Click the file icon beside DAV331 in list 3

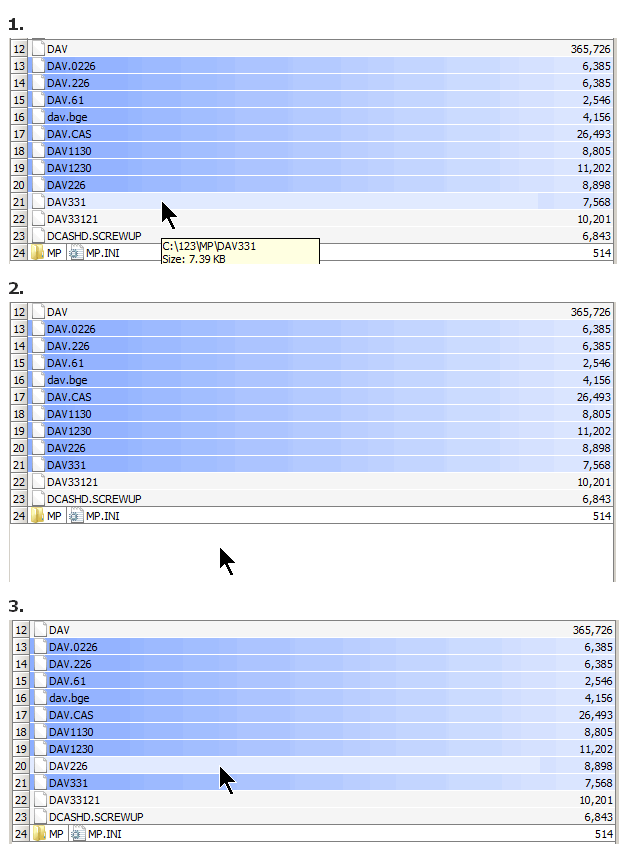pos(40,783)
